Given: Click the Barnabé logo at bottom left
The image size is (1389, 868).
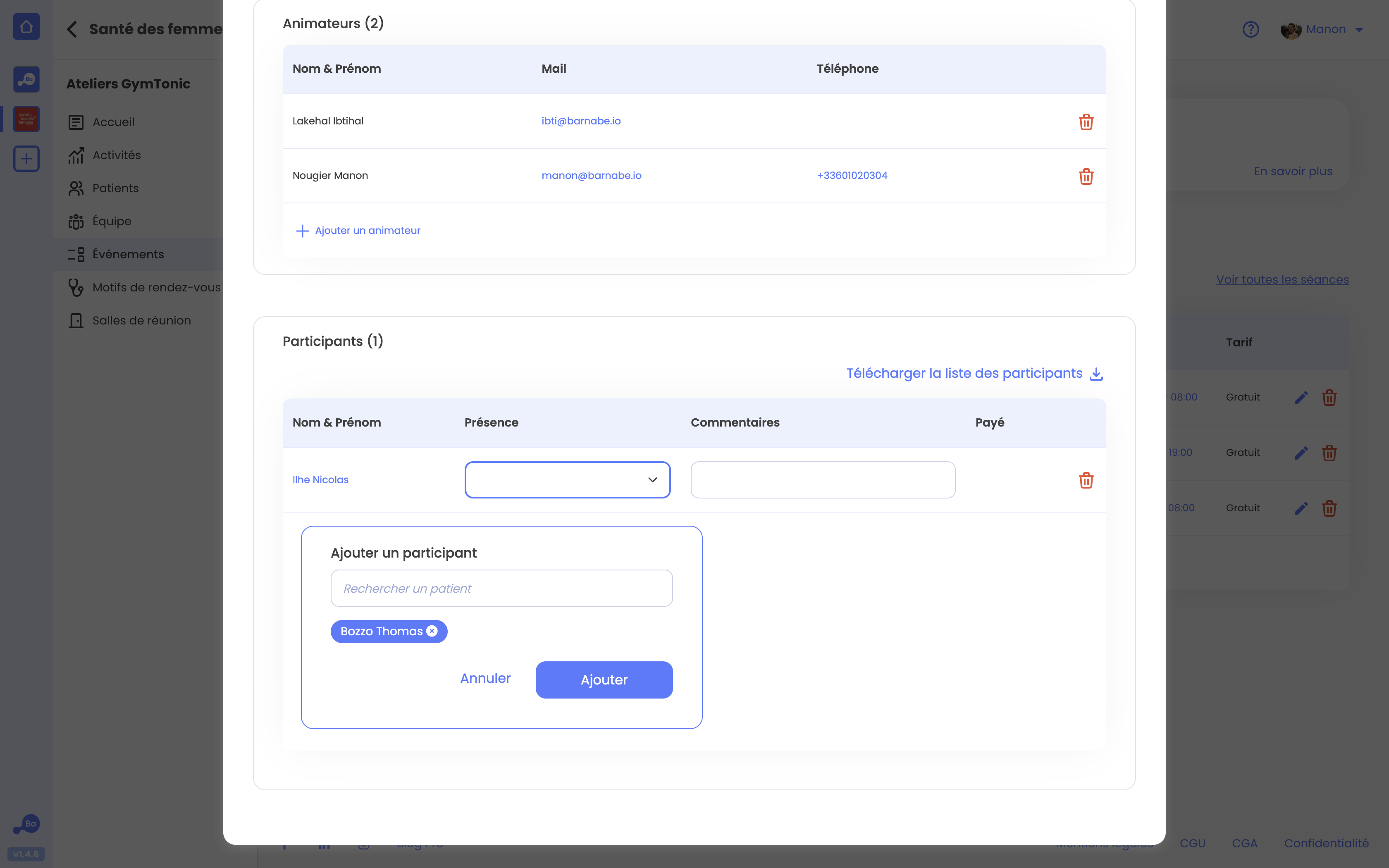Looking at the screenshot, I should (26, 824).
